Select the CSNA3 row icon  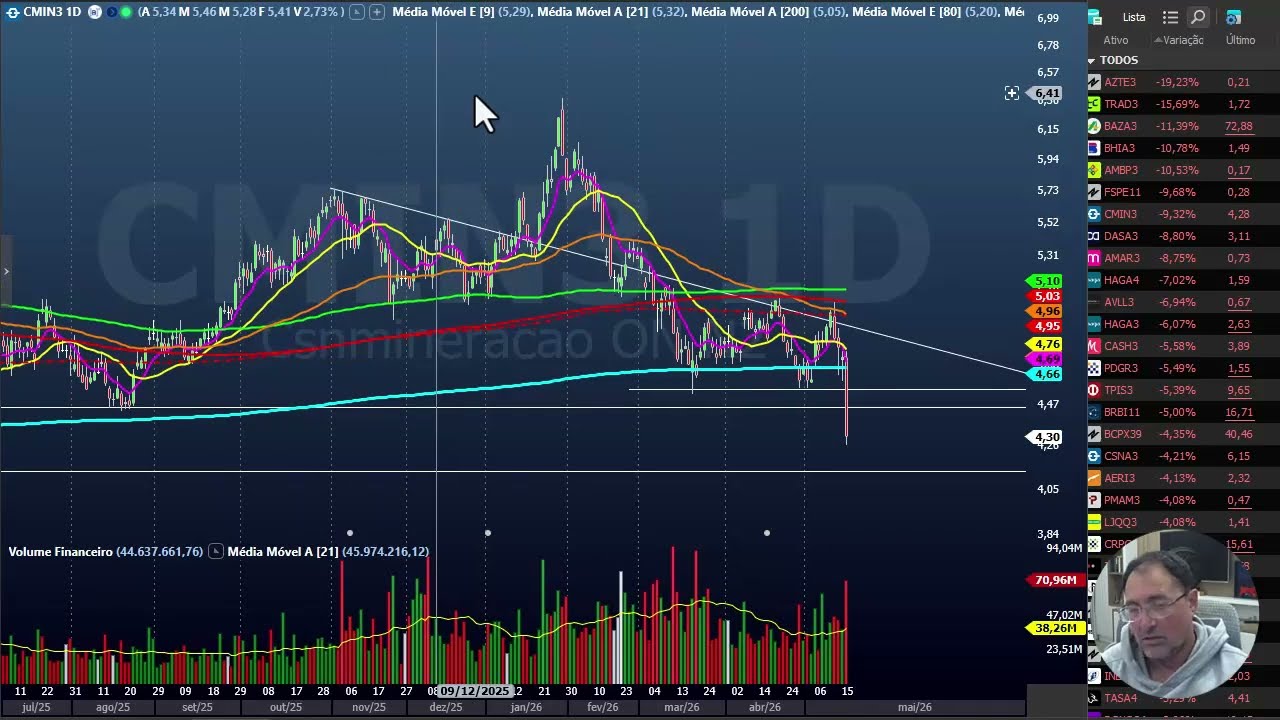[x=1094, y=456]
